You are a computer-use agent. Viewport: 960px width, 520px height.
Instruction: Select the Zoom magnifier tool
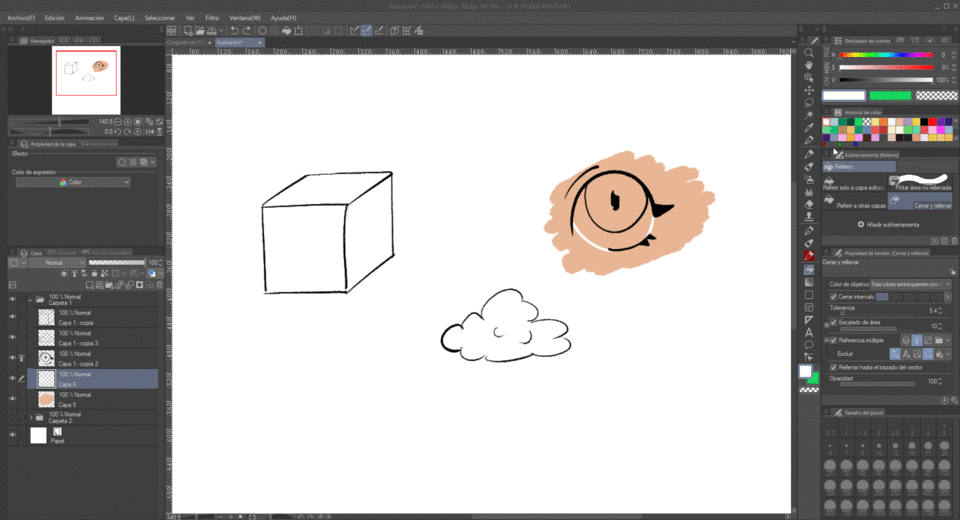[809, 53]
